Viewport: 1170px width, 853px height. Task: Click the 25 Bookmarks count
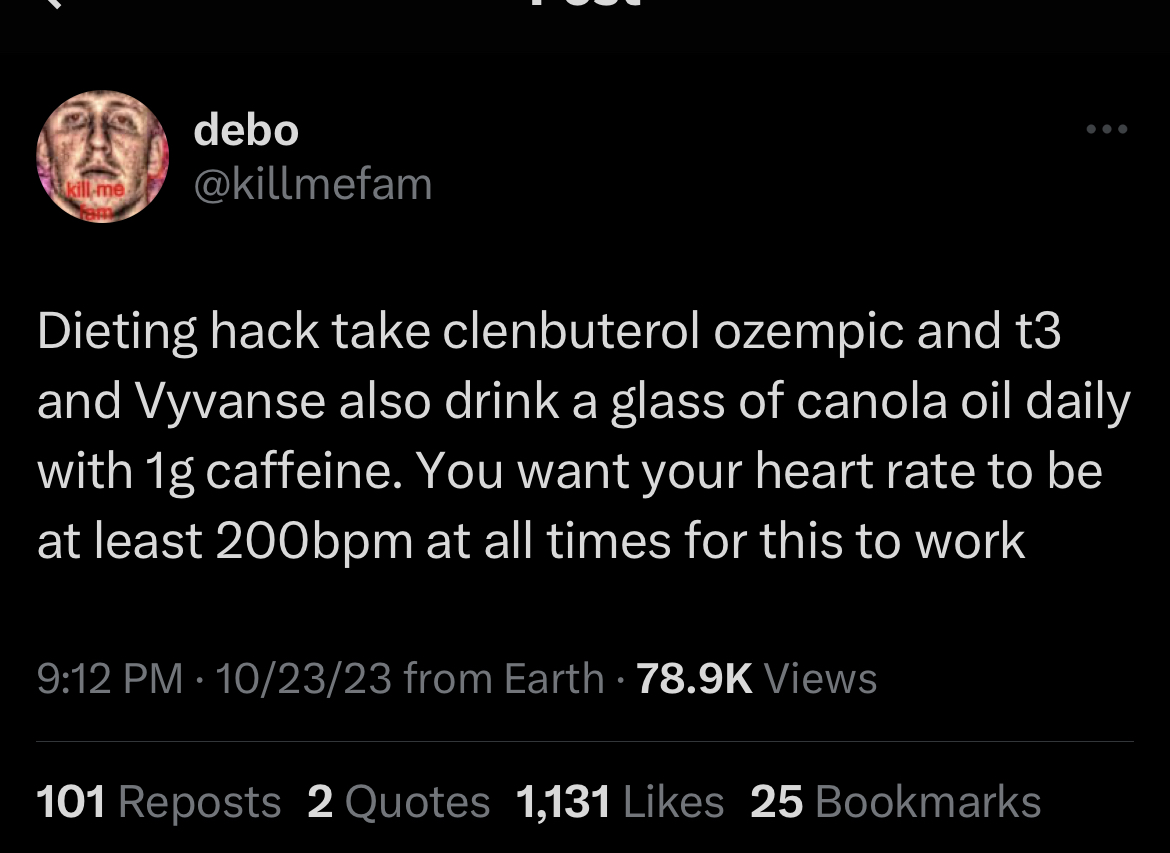[895, 802]
